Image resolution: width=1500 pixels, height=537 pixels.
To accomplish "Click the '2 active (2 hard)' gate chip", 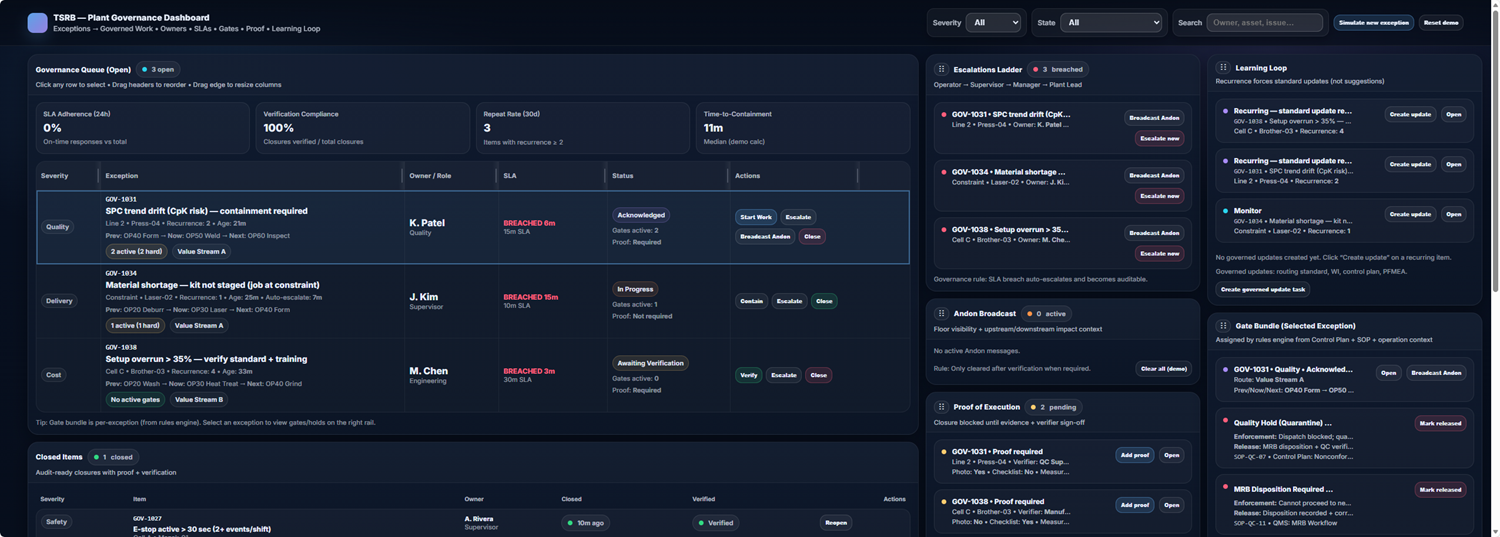I will click(137, 252).
